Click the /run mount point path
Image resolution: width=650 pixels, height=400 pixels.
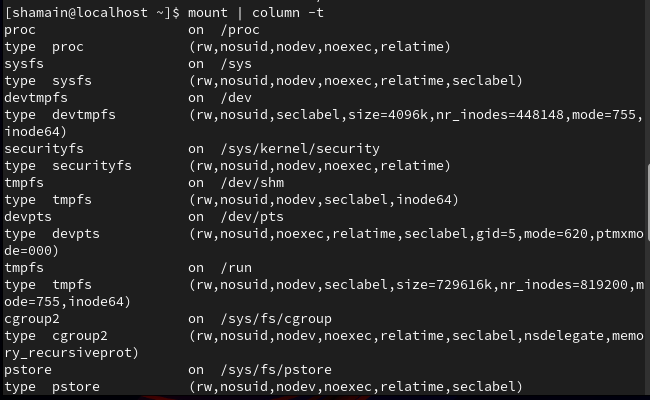[x=236, y=268]
